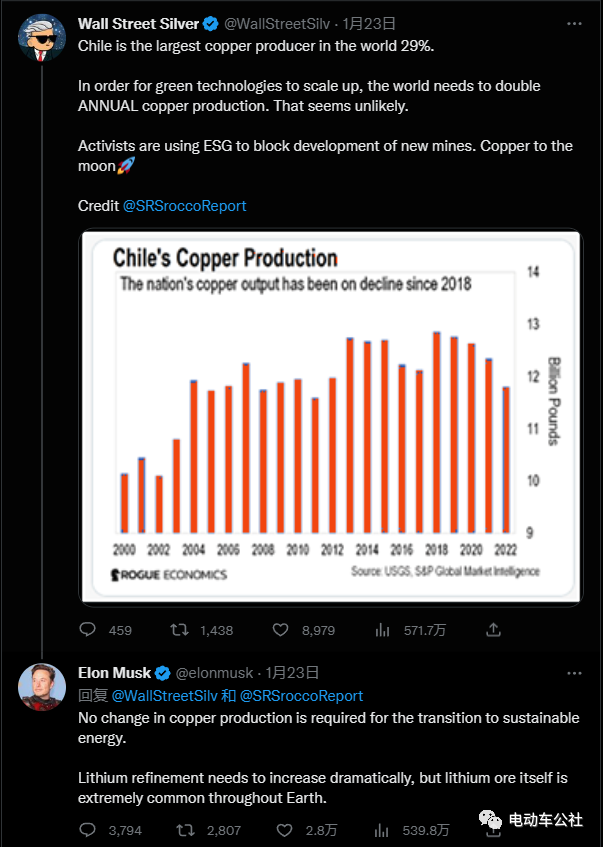Open the Wall Street Silver display name
This screenshot has height=847, width=603.
coord(138,23)
